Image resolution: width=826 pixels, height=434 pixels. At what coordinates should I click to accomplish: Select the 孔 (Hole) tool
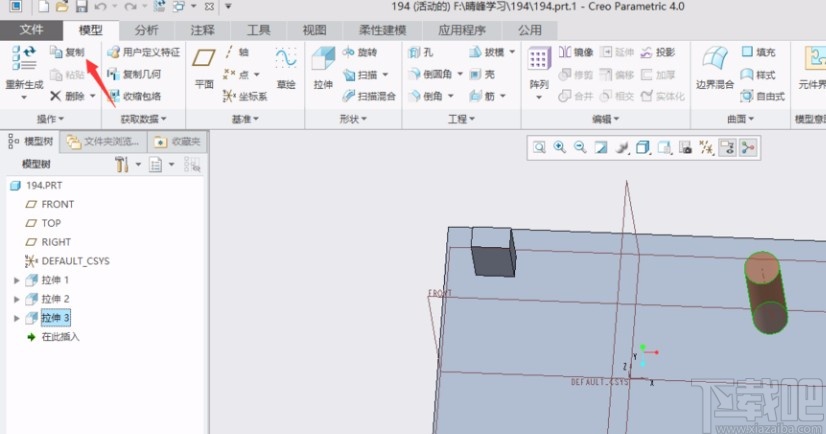(x=421, y=52)
